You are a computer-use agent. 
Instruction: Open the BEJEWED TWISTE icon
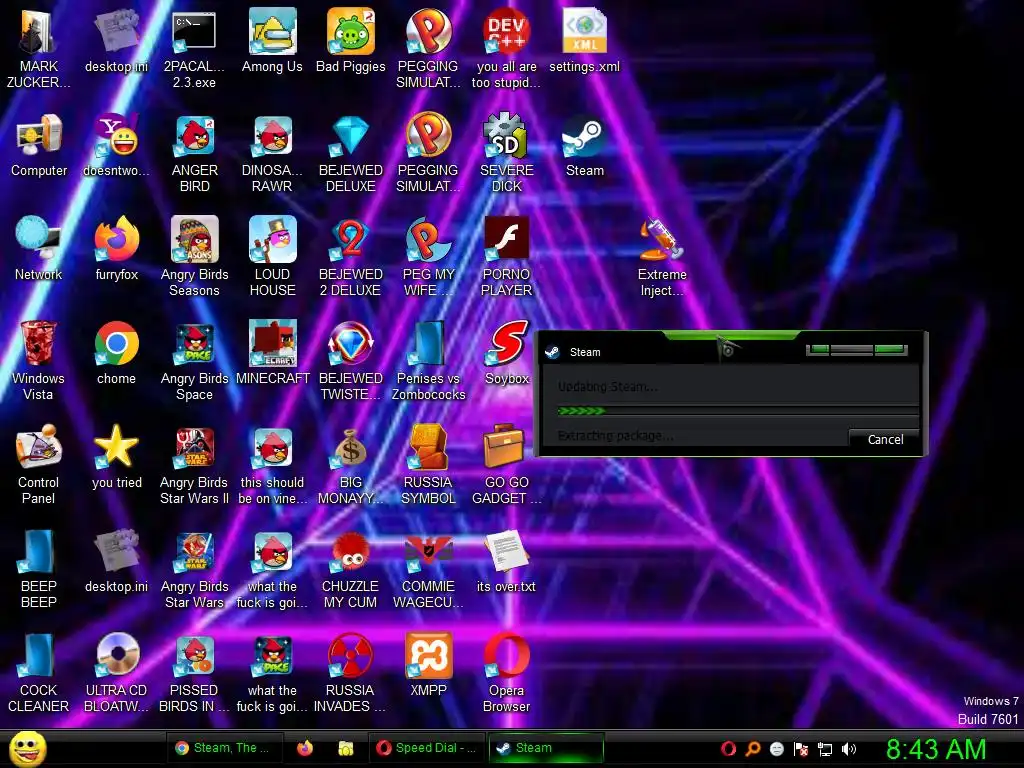(x=351, y=359)
